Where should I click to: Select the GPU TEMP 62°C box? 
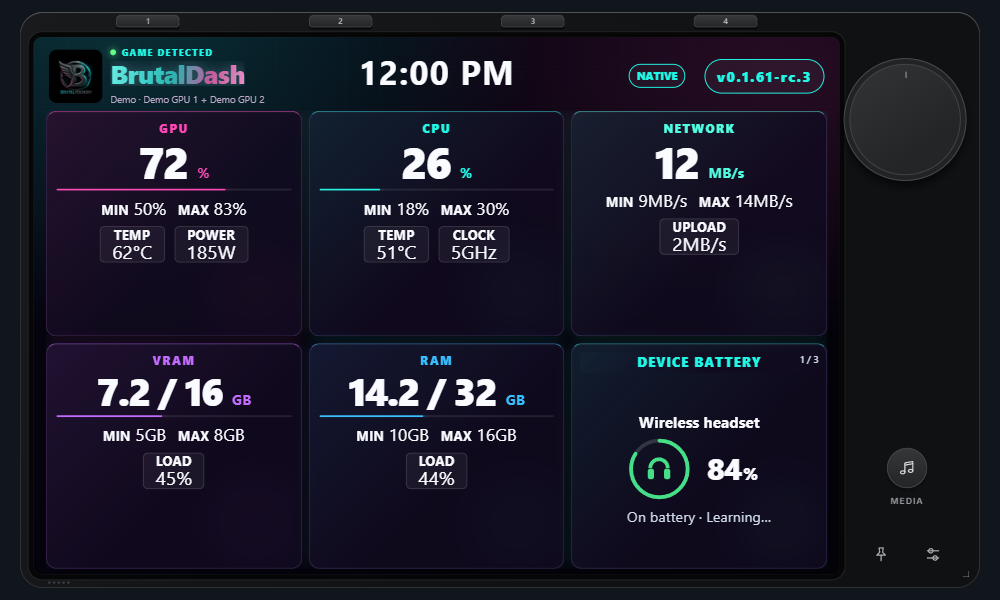click(x=132, y=244)
